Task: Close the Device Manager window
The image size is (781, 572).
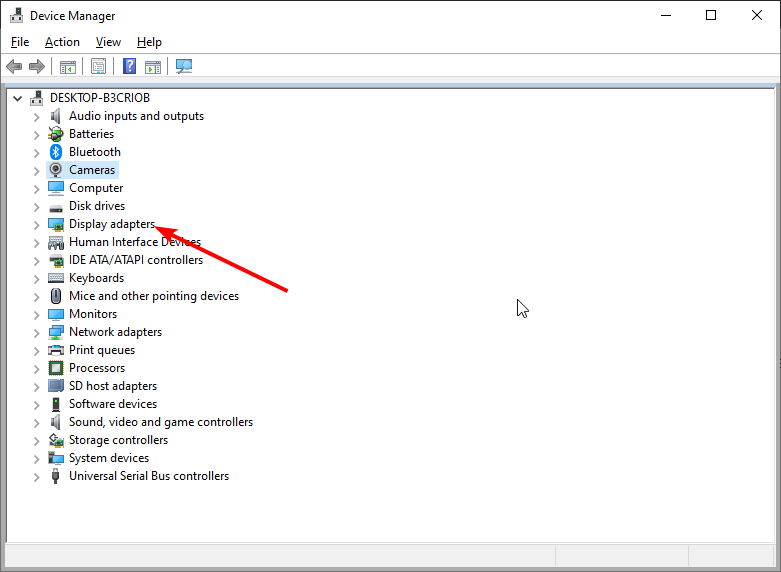Action: click(757, 15)
